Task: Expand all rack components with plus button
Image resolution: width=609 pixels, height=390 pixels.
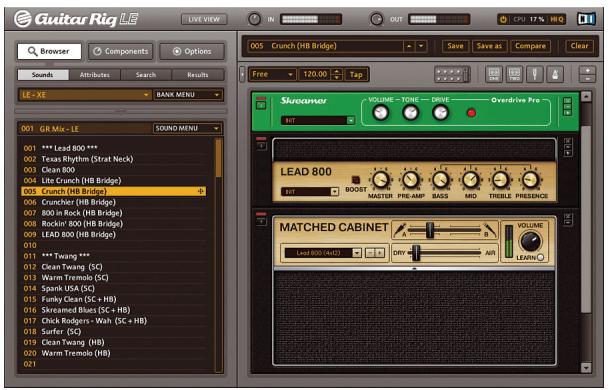Action: click(x=587, y=70)
